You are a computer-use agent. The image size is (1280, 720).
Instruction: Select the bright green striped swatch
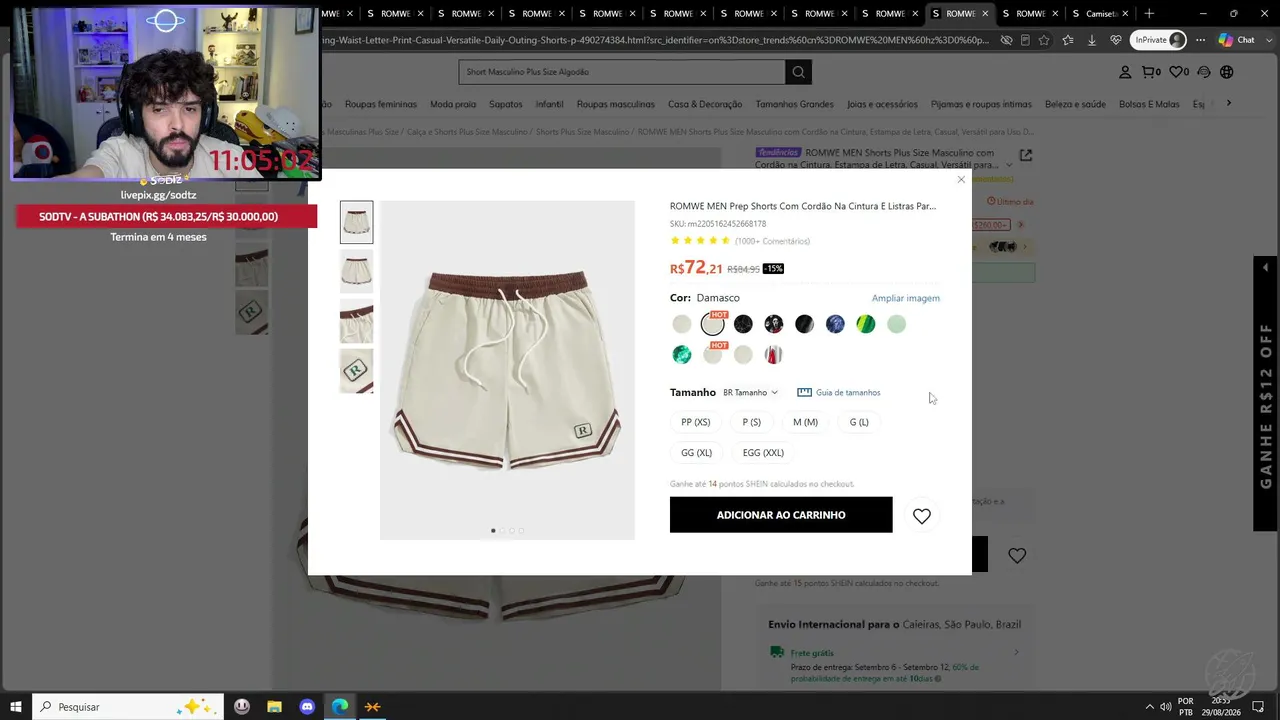[866, 324]
